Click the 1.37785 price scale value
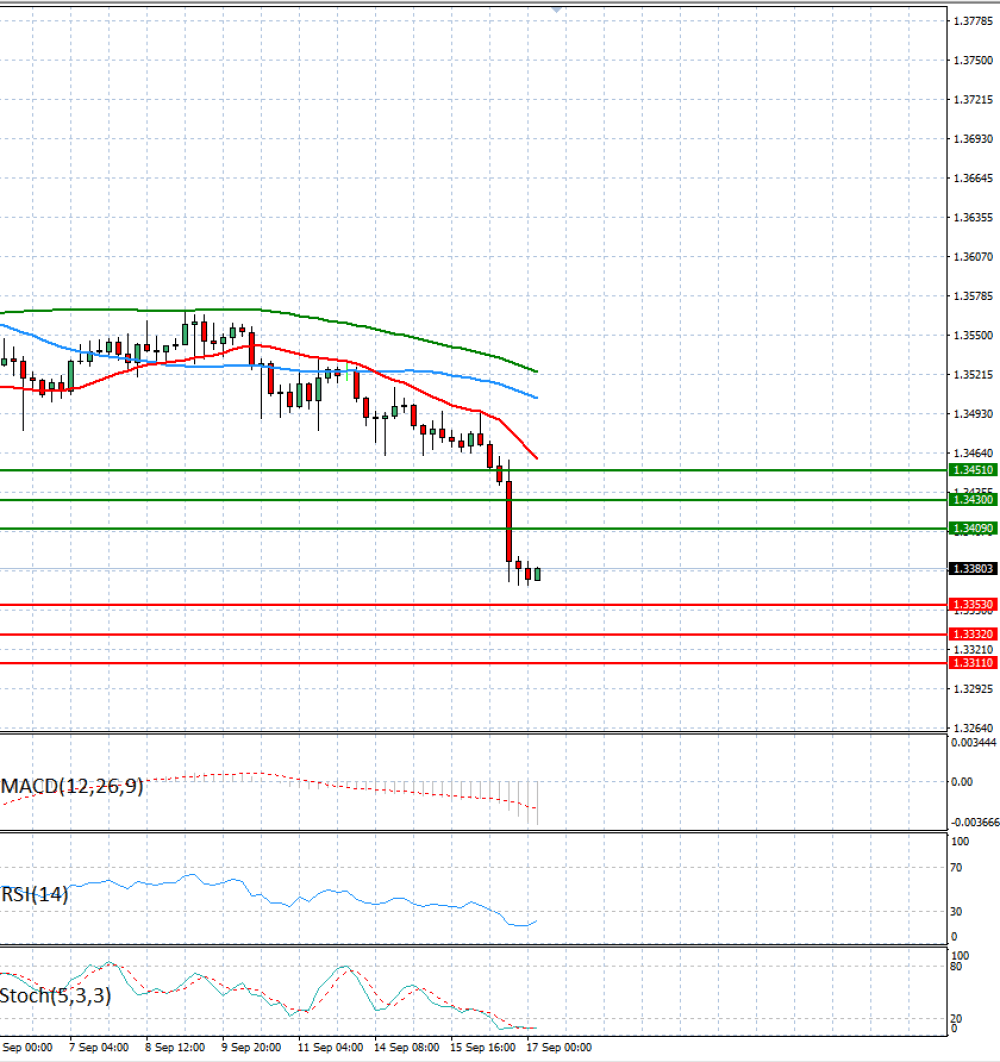 [x=973, y=21]
